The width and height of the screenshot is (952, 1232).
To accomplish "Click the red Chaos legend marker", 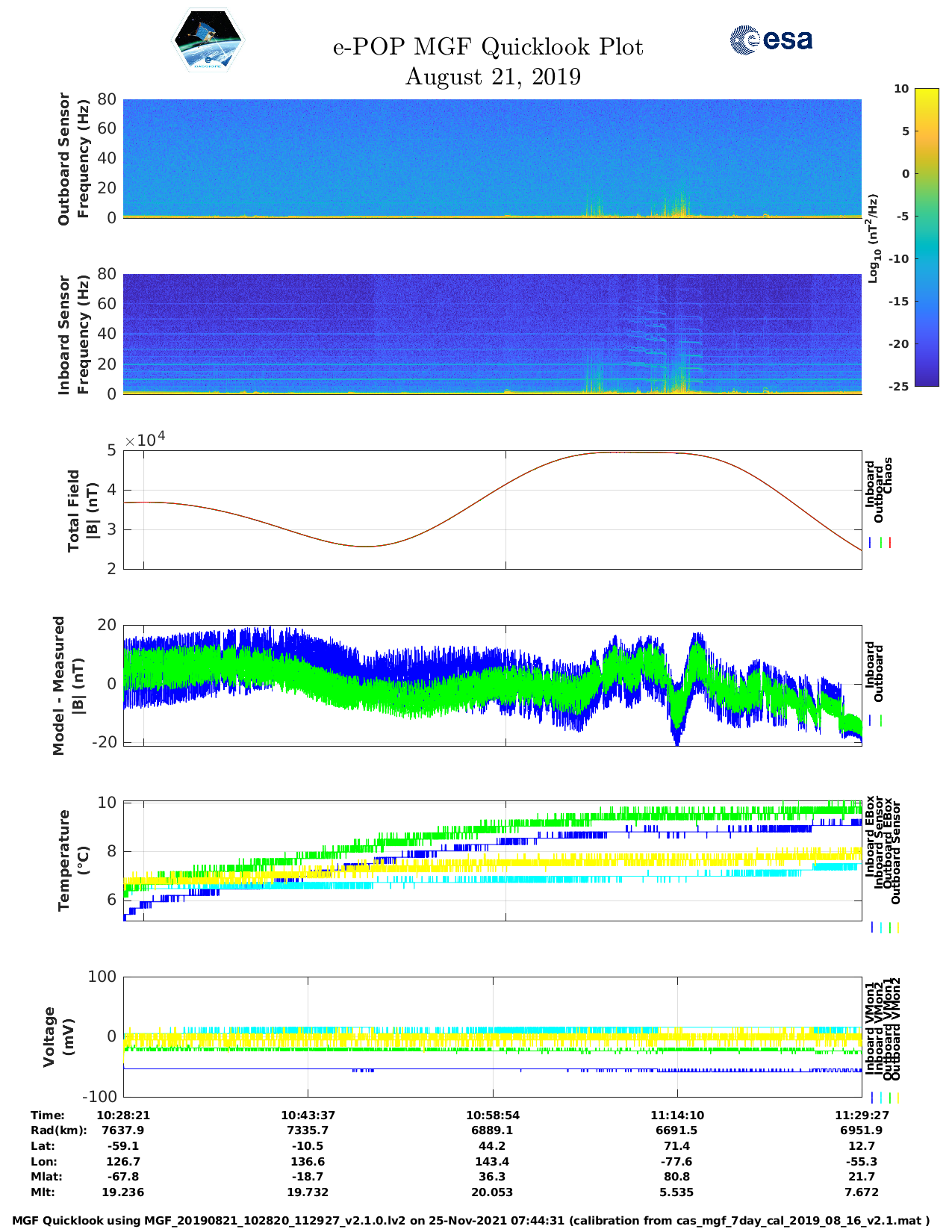I will pos(890,543).
